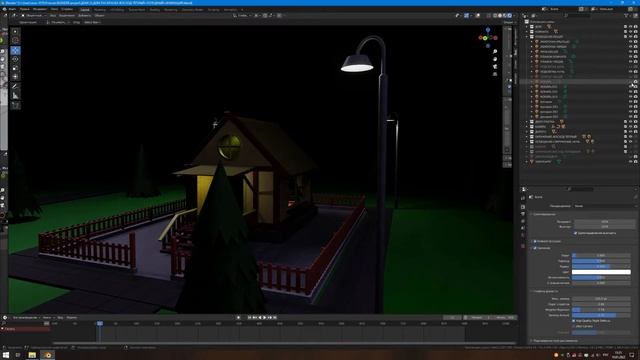Open the viewport Add menu
The image size is (640, 360).
tap(84, 16)
